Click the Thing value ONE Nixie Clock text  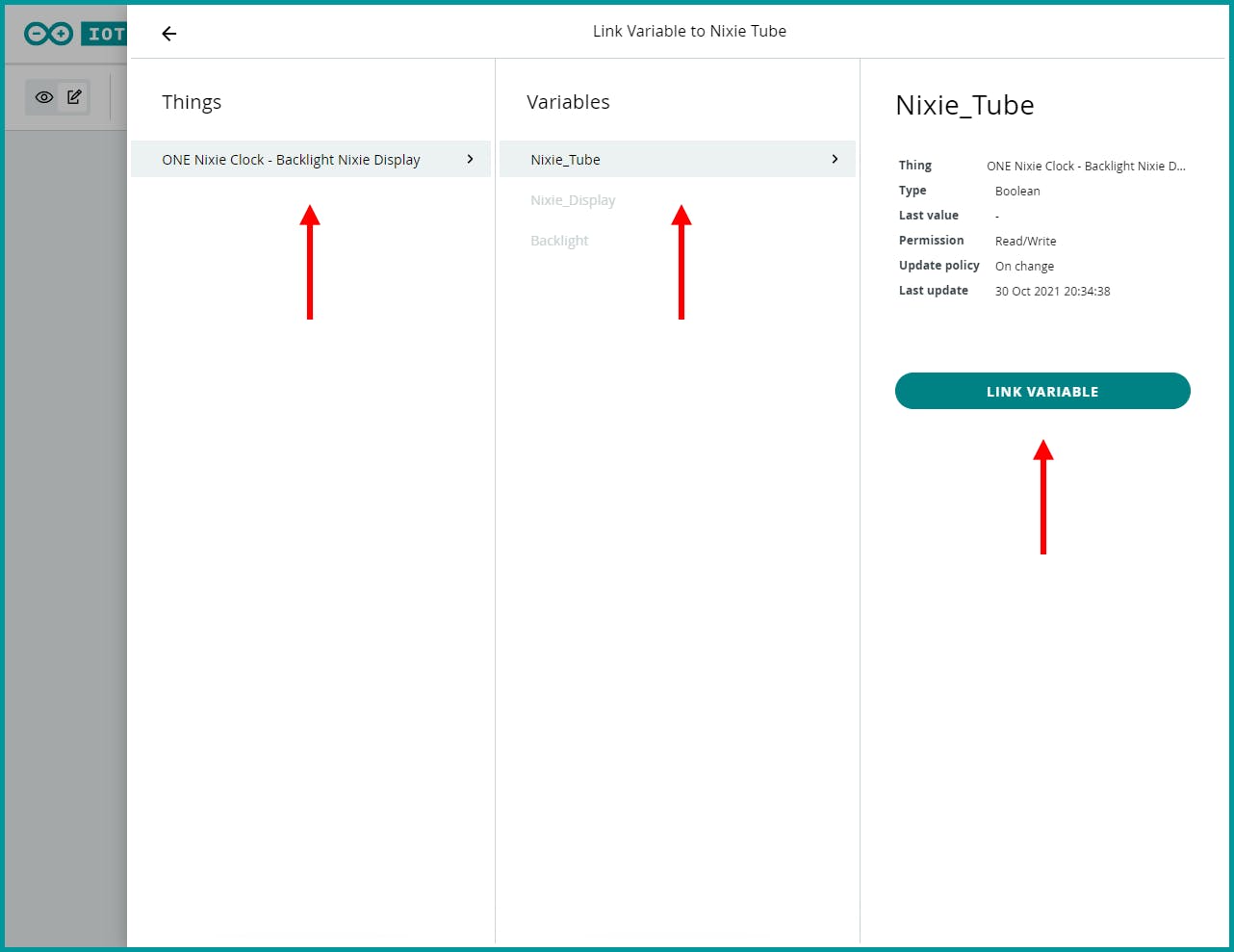coord(1086,166)
